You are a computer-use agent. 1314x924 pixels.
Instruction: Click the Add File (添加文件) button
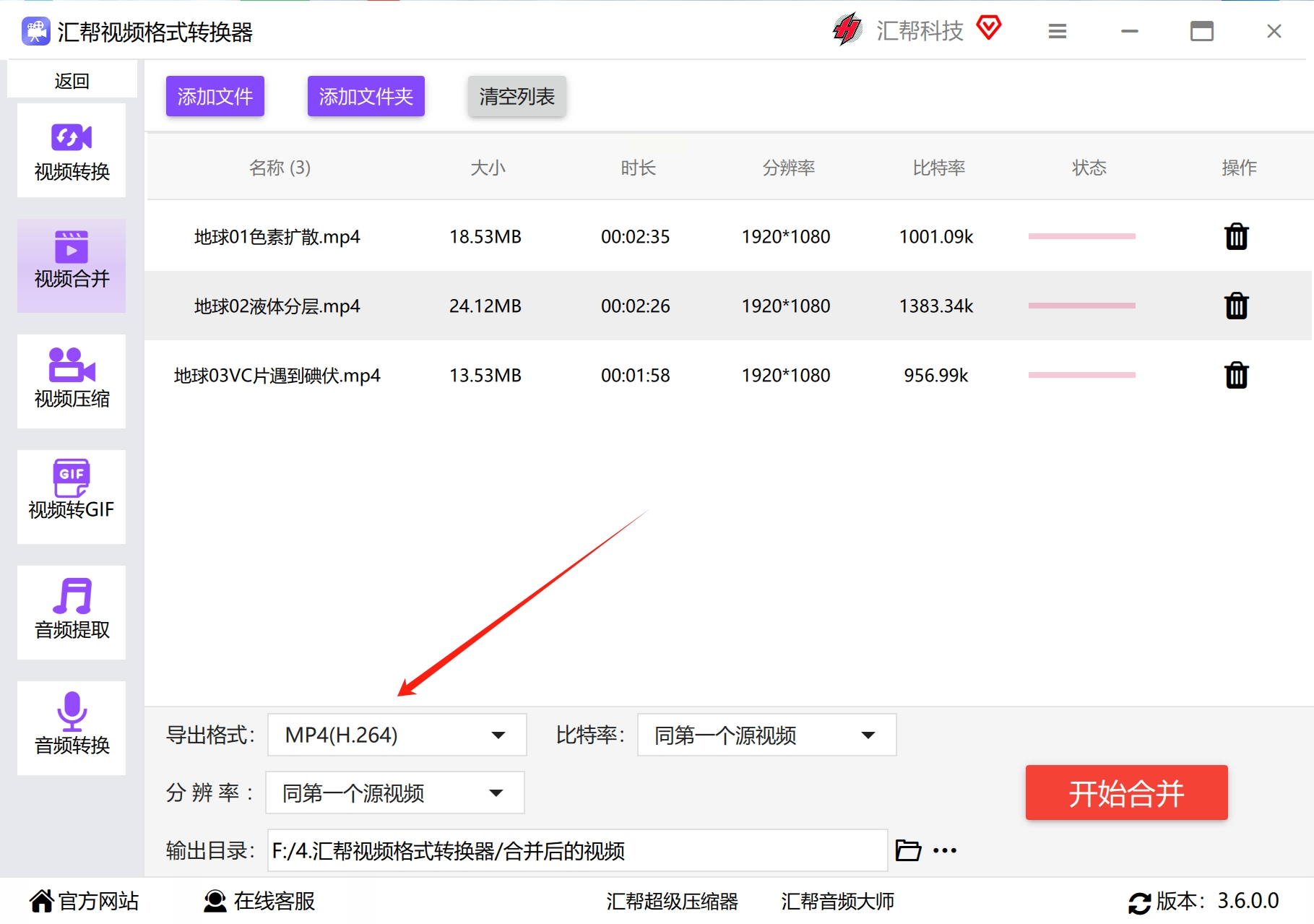215,96
